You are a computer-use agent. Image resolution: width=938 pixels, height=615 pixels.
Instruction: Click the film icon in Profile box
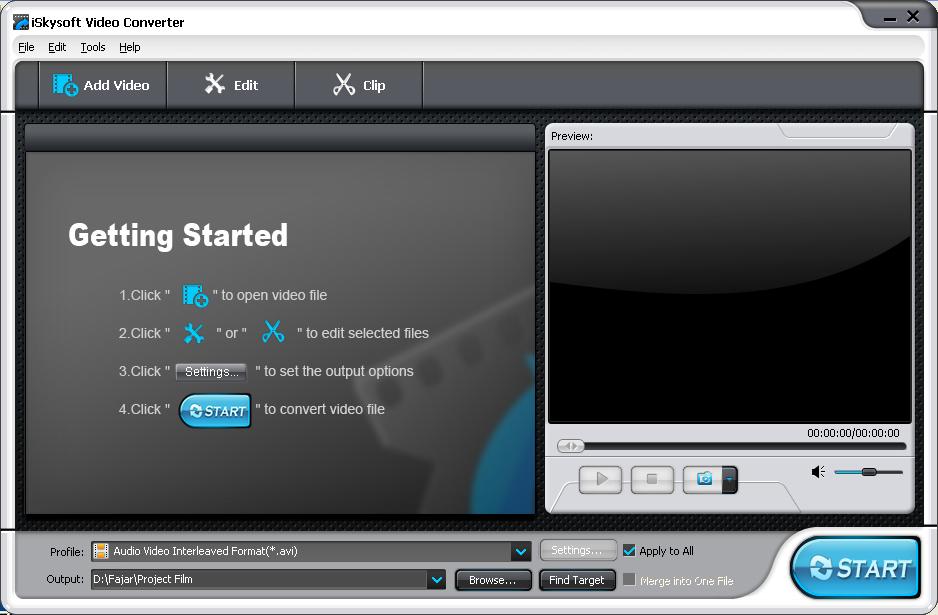[101, 551]
